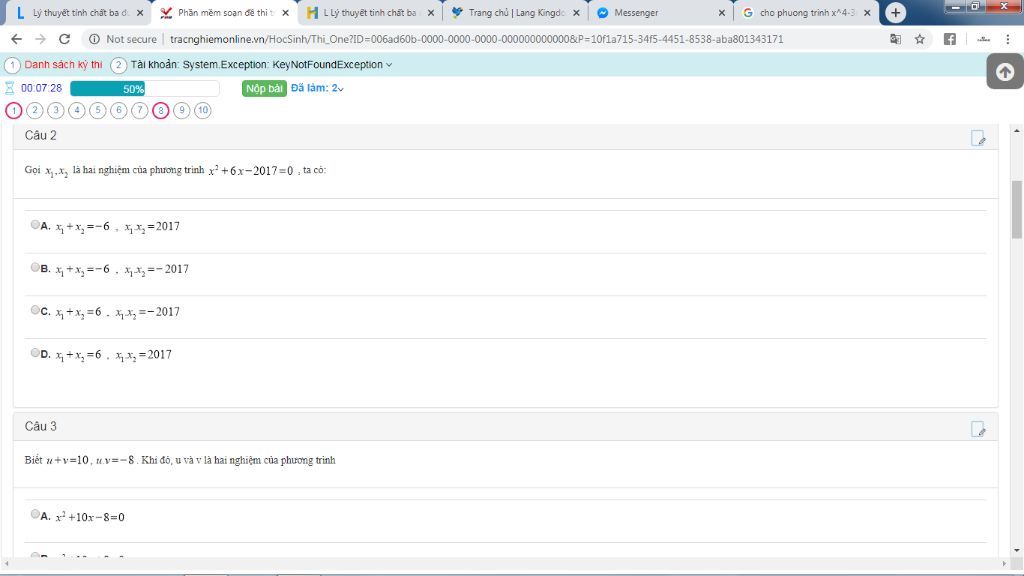Select answer C for Câu 2
1024x576 pixels.
[x=35, y=310]
